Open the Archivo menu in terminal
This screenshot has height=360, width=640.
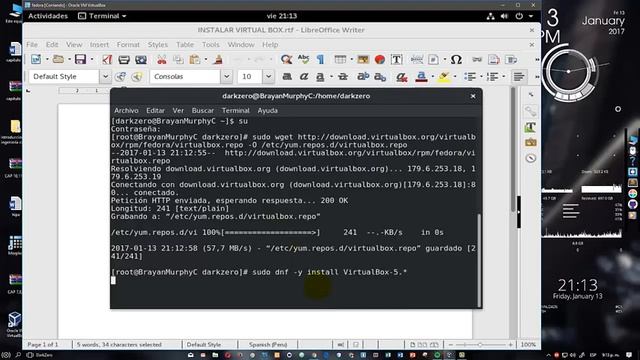[126, 110]
